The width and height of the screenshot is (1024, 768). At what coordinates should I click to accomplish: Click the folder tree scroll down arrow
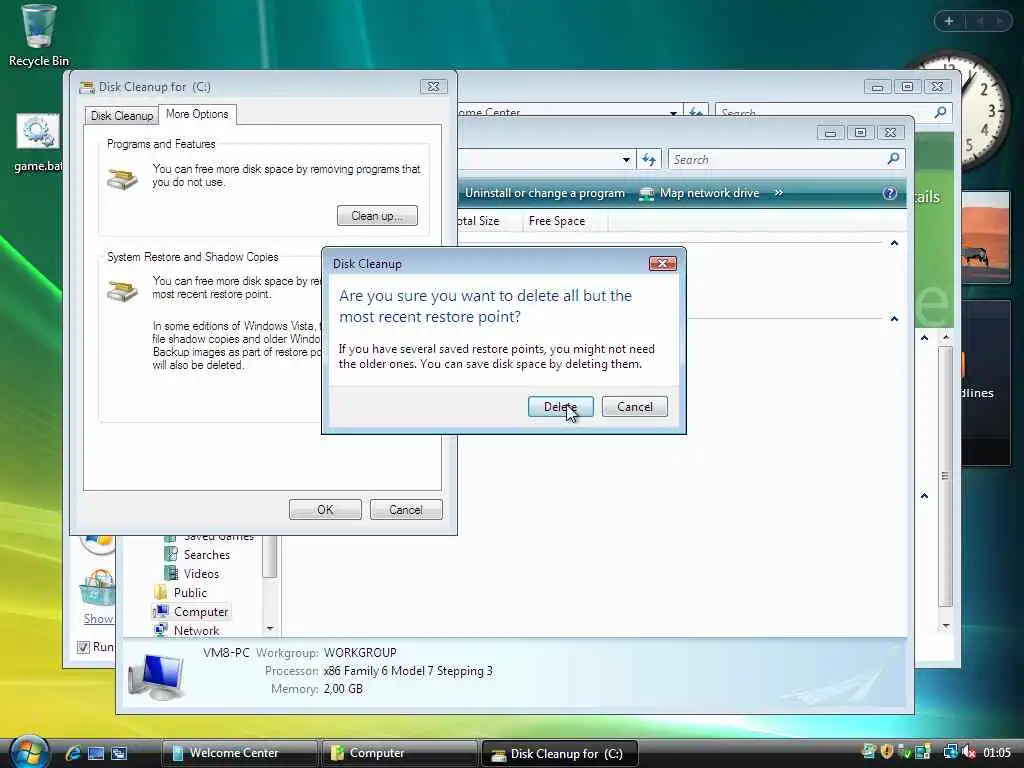[270, 628]
